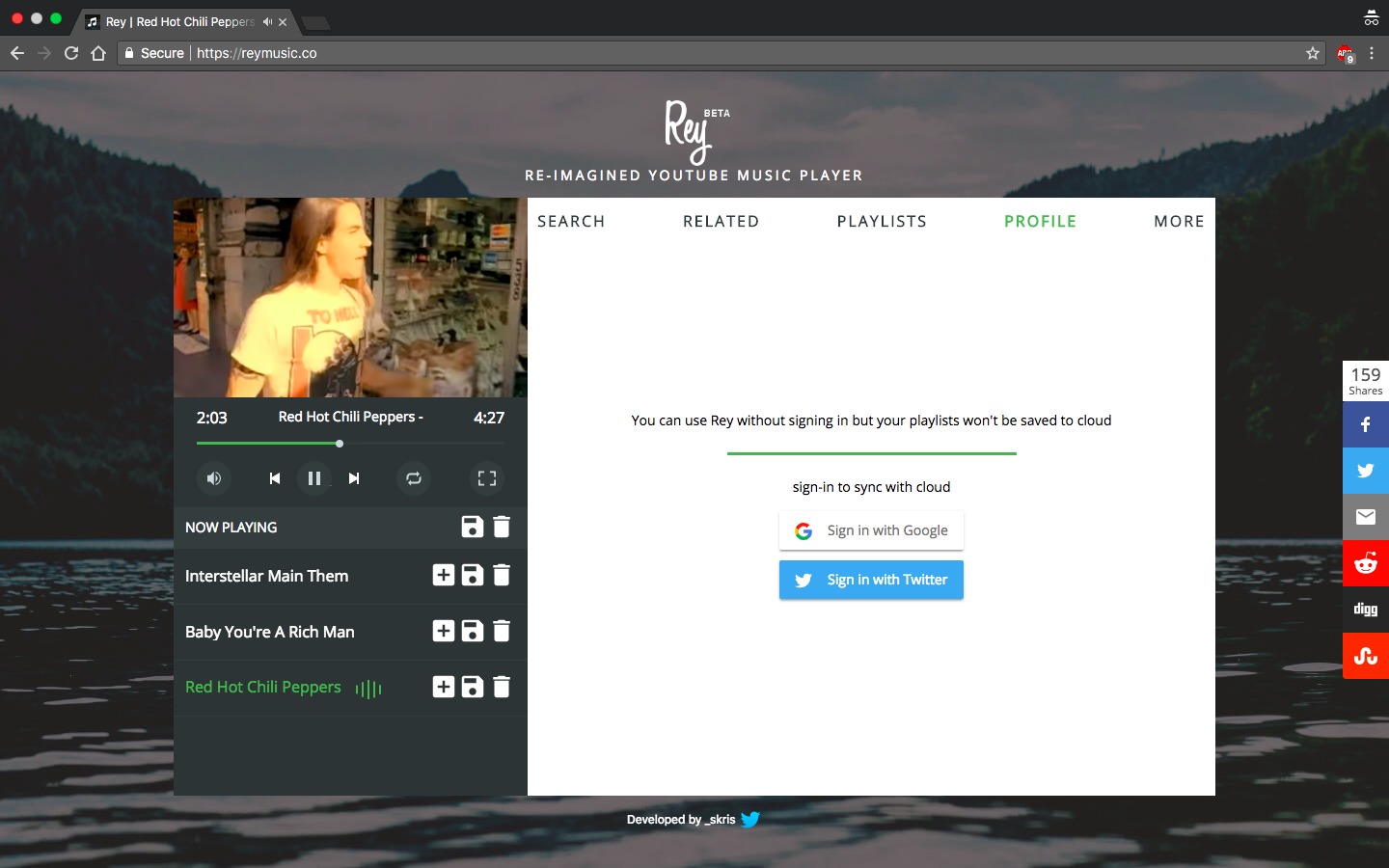Image resolution: width=1389 pixels, height=868 pixels.
Task: Share on Twitter from sidebar
Action: click(x=1366, y=471)
